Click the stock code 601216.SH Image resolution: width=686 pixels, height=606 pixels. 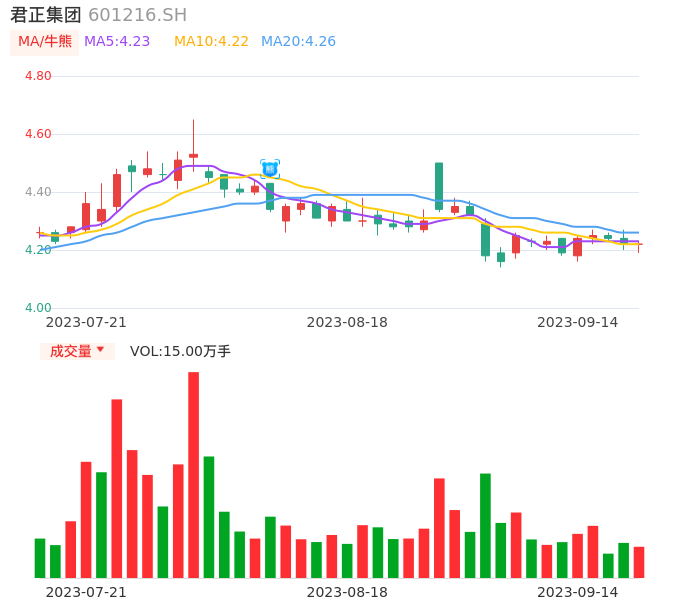coord(137,15)
